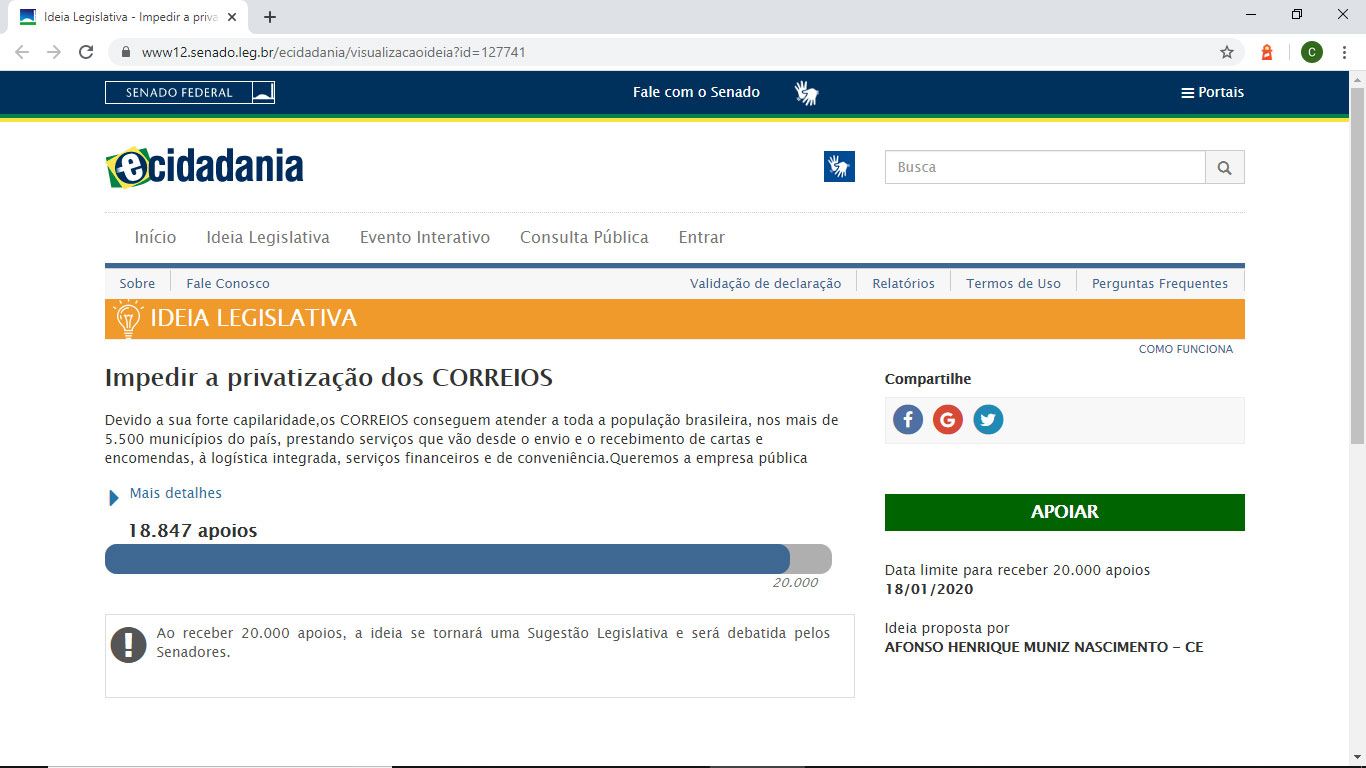Click Fale com o Senado link
This screenshot has width=1366, height=768.
pos(696,93)
